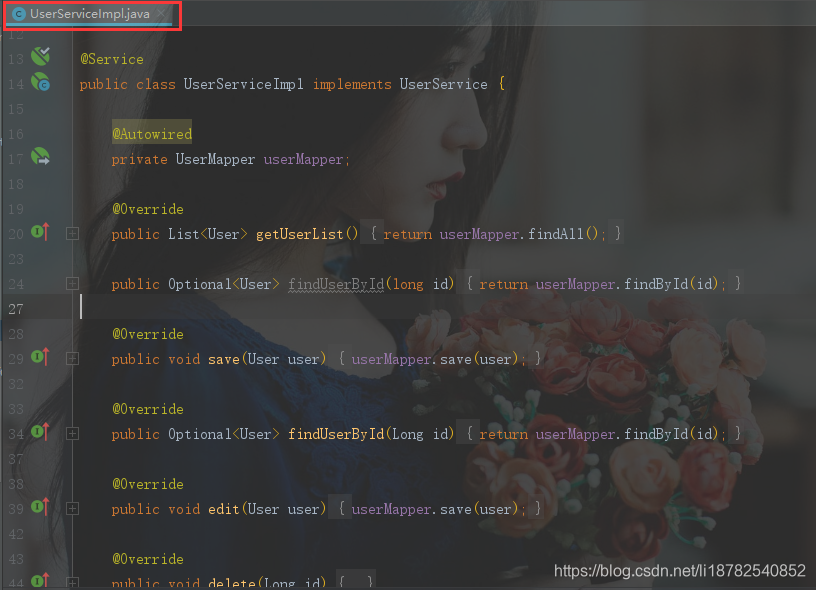816x590 pixels.
Task: Expand the folded save method on line 29
Action: [72, 358]
